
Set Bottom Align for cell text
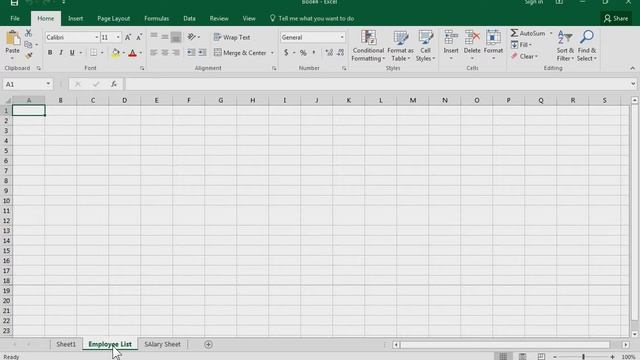pyautogui.click(x=176, y=37)
